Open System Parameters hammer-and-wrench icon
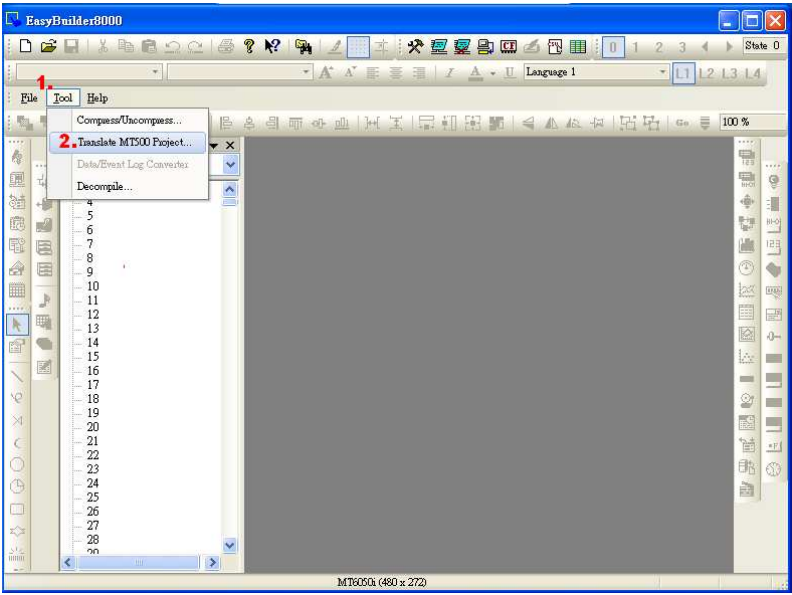Screen dimensions: 792x595 [x=415, y=46]
